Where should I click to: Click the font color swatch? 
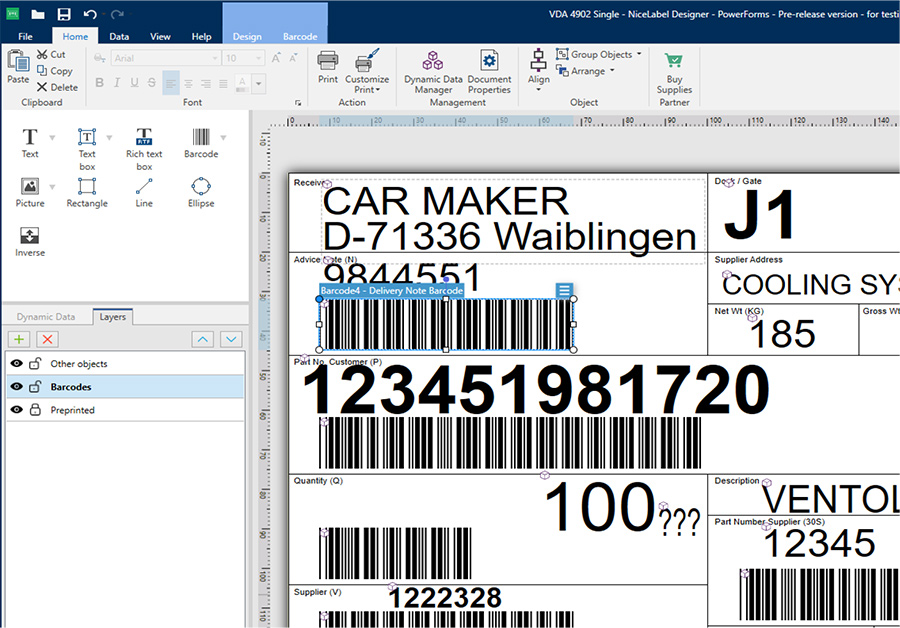[242, 84]
